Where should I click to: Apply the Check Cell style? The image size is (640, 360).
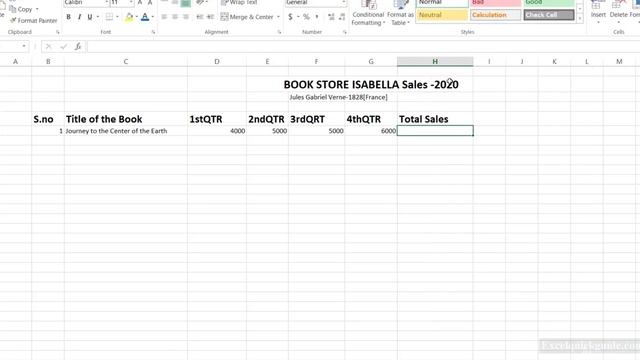point(549,15)
